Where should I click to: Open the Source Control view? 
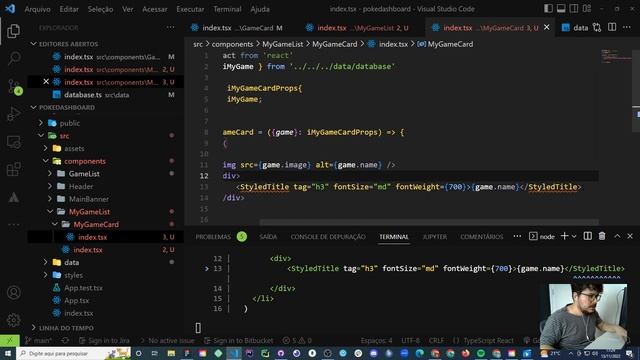[x=14, y=87]
